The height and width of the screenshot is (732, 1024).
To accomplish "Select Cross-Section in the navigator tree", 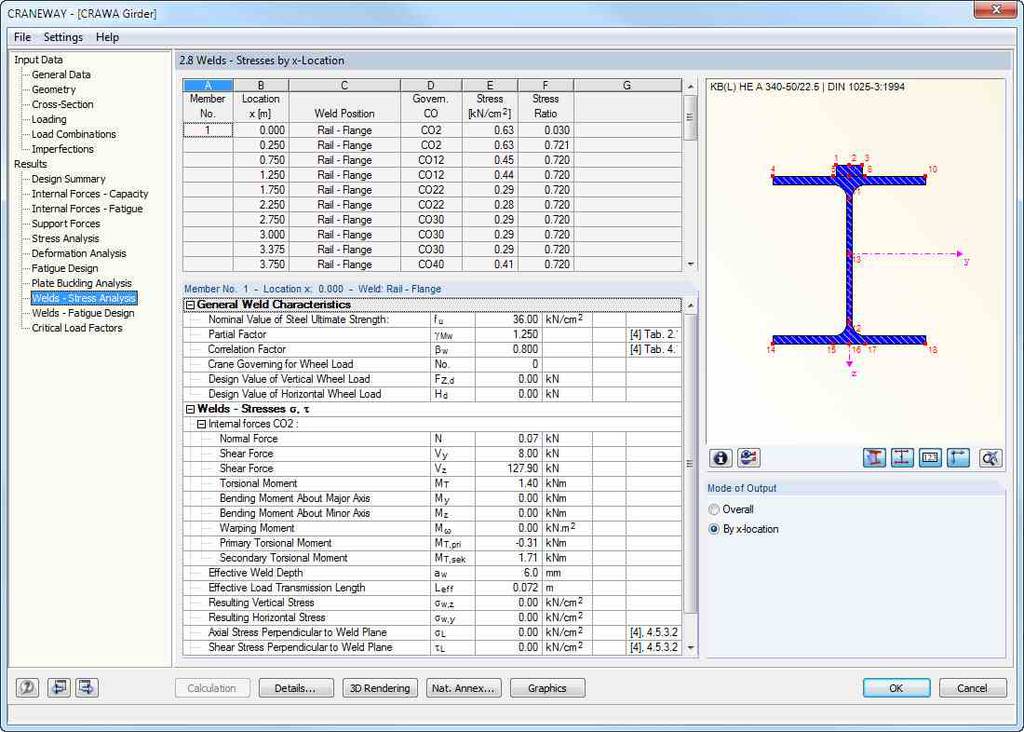I will click(x=63, y=104).
